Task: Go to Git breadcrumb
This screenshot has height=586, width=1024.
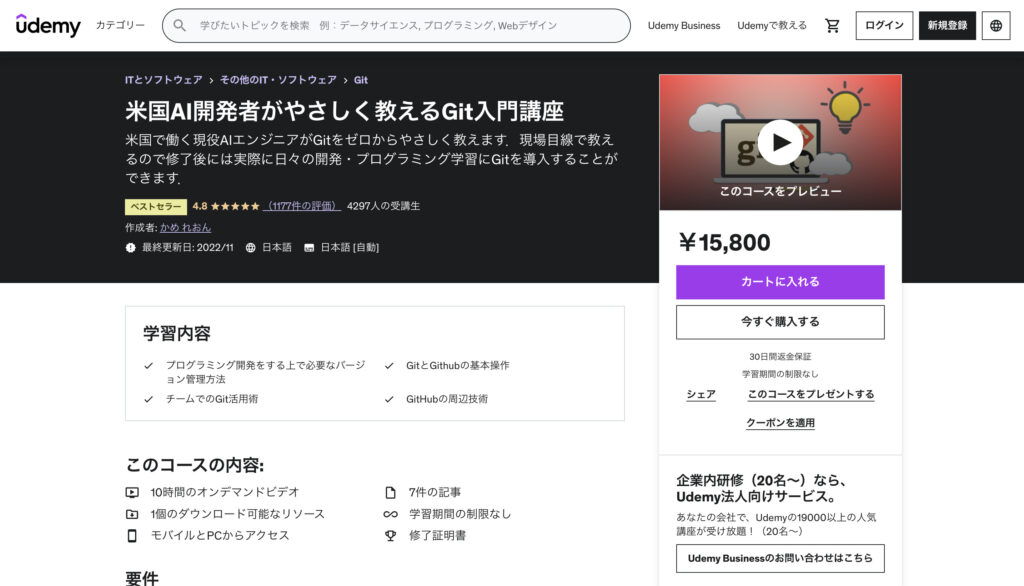Action: click(360, 80)
